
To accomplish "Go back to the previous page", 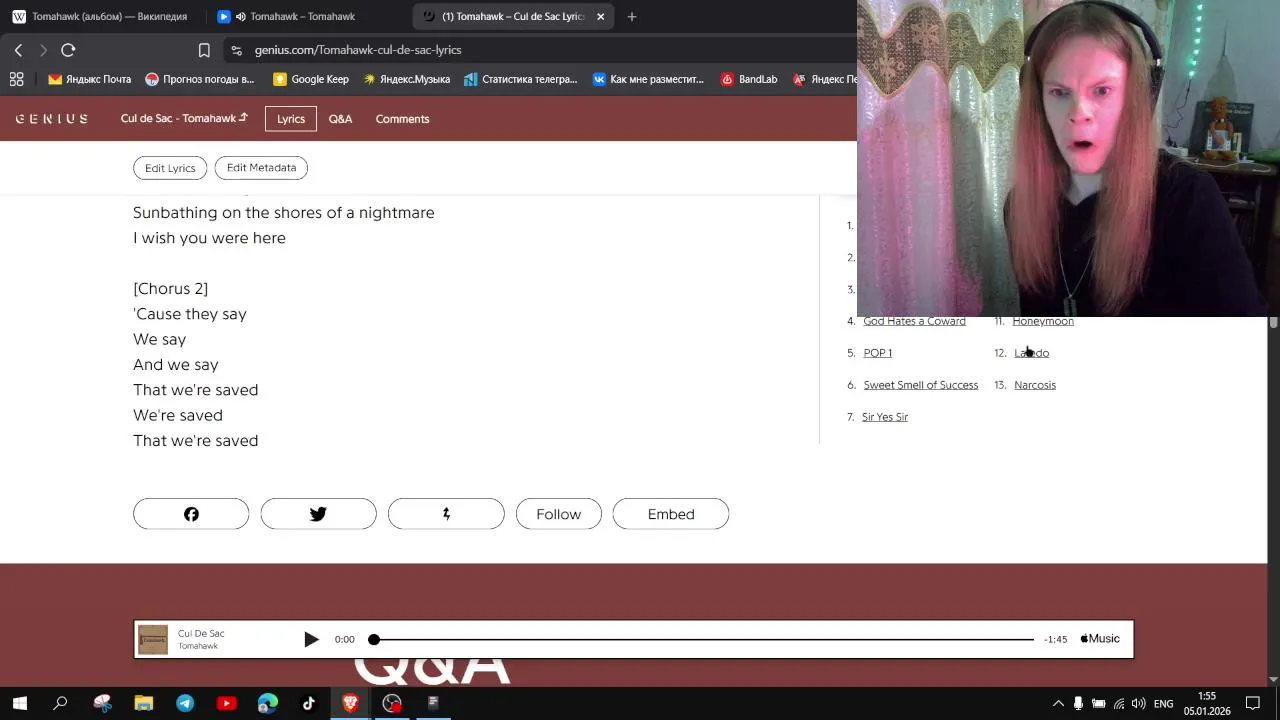I will (x=18, y=50).
